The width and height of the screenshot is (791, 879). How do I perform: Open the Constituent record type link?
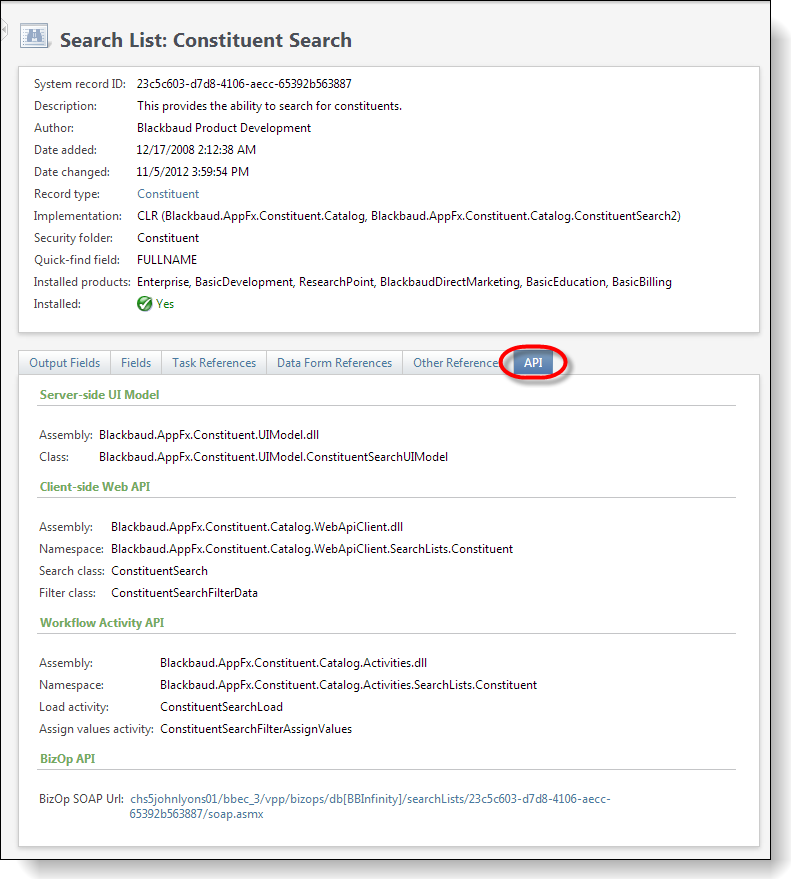coord(168,194)
